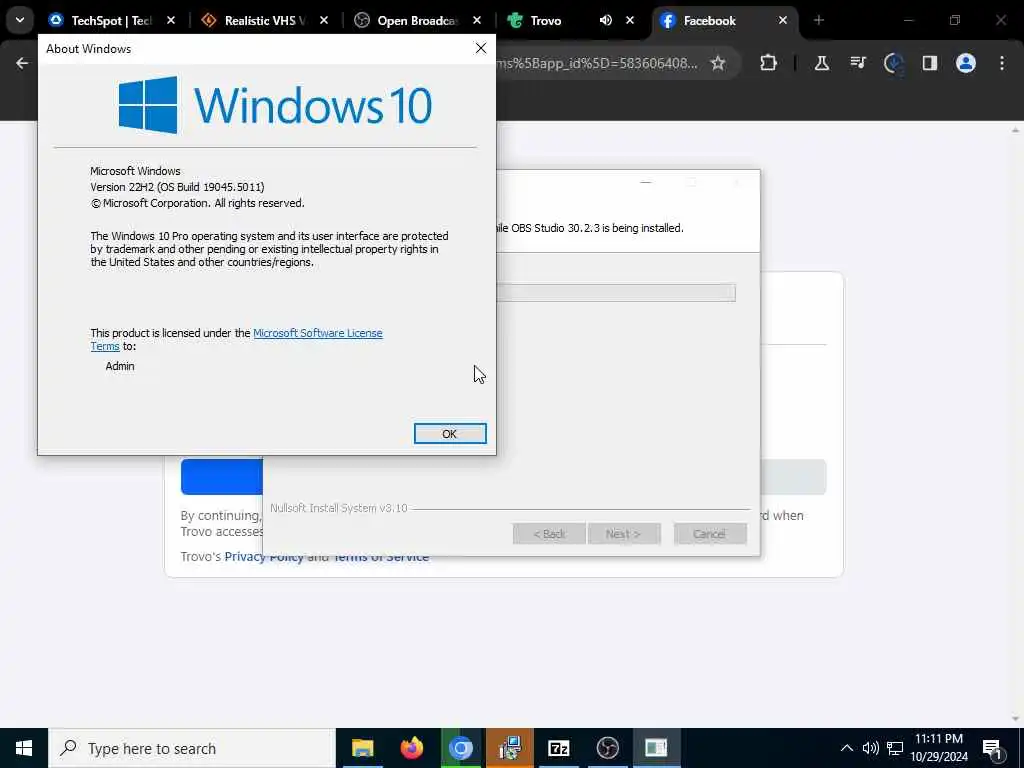Click the page's vertical scrollbar
Screen dimensions: 1024x768
tap(1015, 424)
